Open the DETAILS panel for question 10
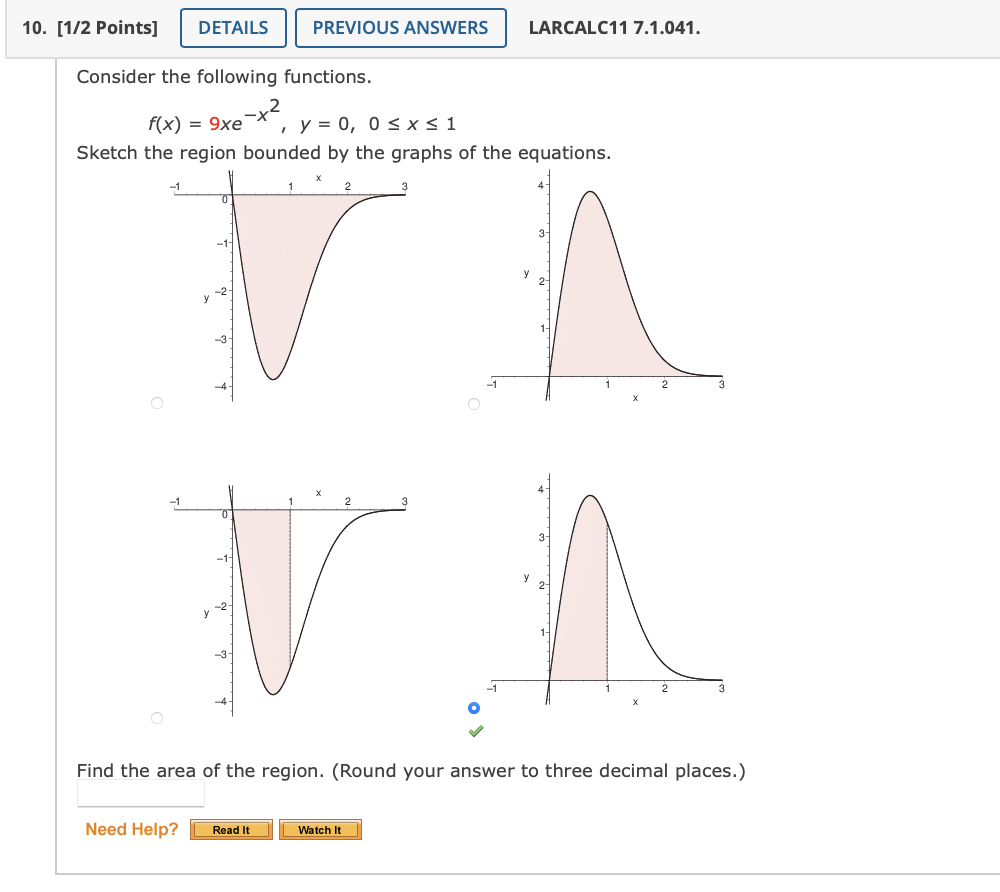 click(x=233, y=27)
